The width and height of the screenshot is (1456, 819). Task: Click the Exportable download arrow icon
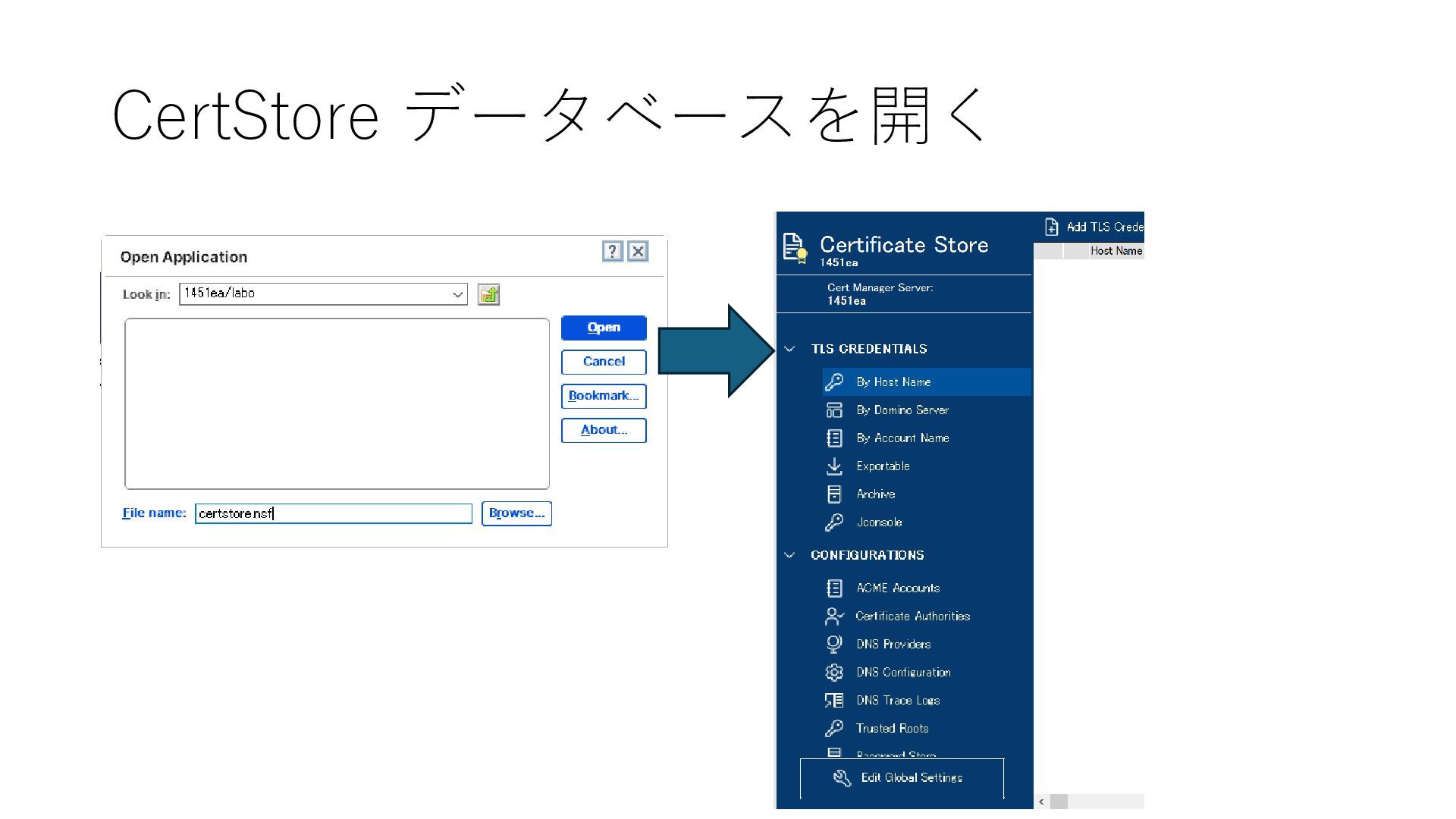point(834,466)
